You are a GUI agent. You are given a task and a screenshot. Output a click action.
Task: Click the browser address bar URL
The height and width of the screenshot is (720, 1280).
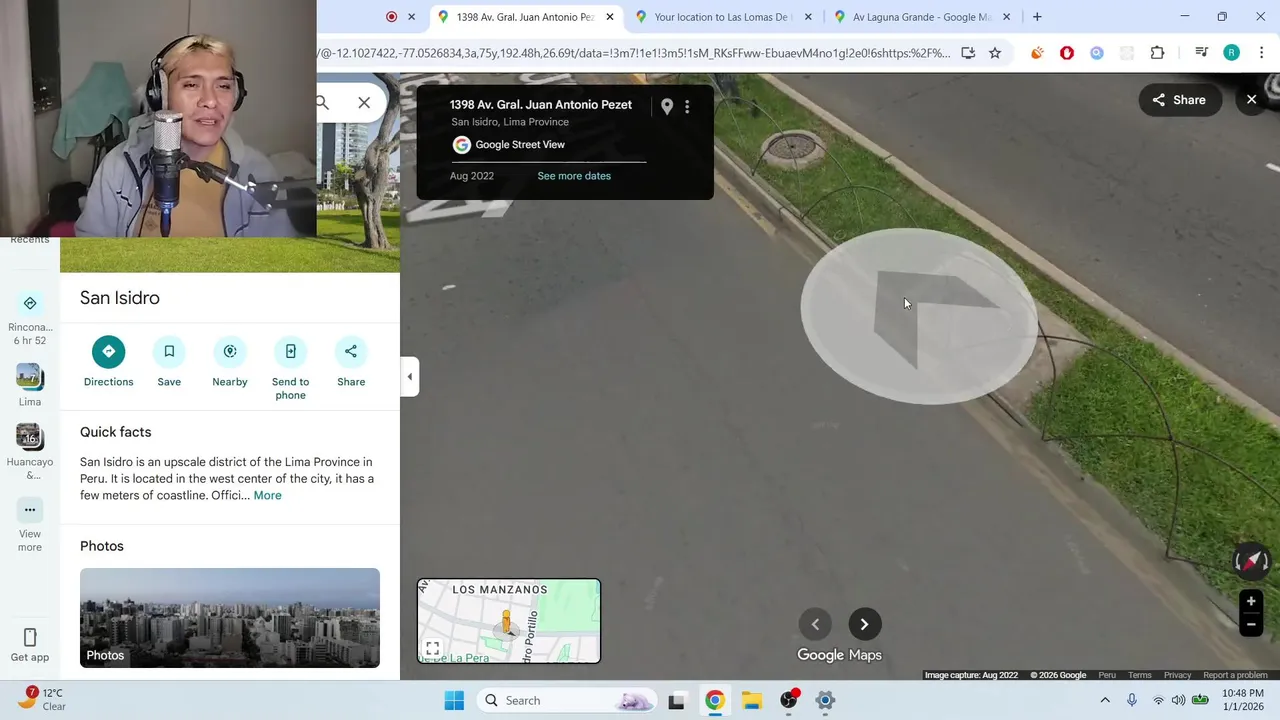click(x=635, y=53)
